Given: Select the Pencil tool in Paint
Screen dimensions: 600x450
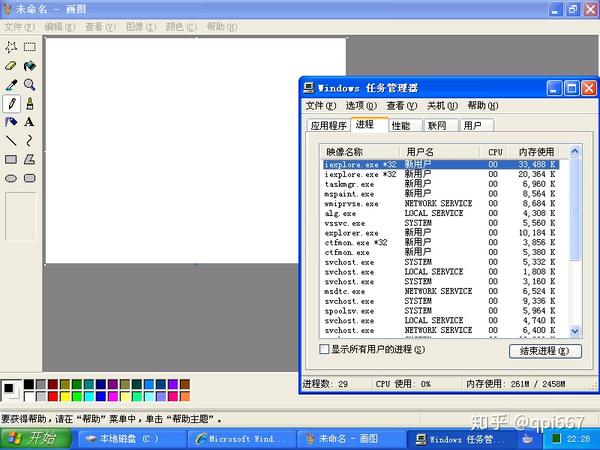Looking at the screenshot, I should [11, 103].
